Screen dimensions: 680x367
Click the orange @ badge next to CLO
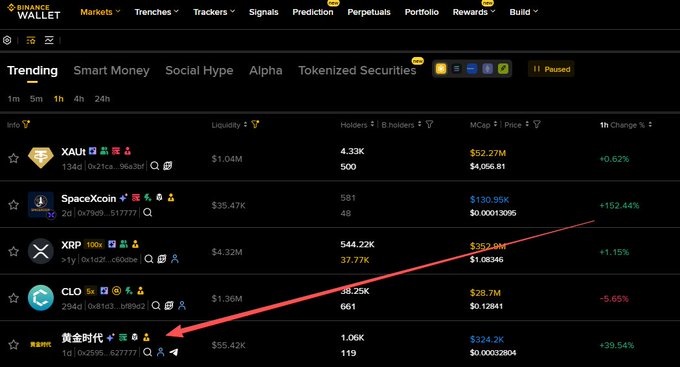pyautogui.click(x=116, y=291)
